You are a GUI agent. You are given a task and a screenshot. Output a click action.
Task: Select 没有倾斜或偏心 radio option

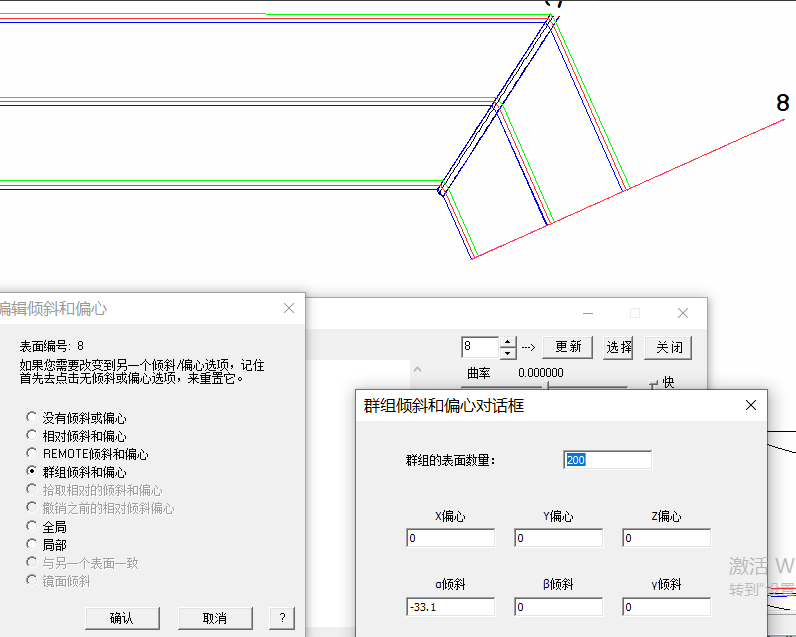tap(32, 418)
